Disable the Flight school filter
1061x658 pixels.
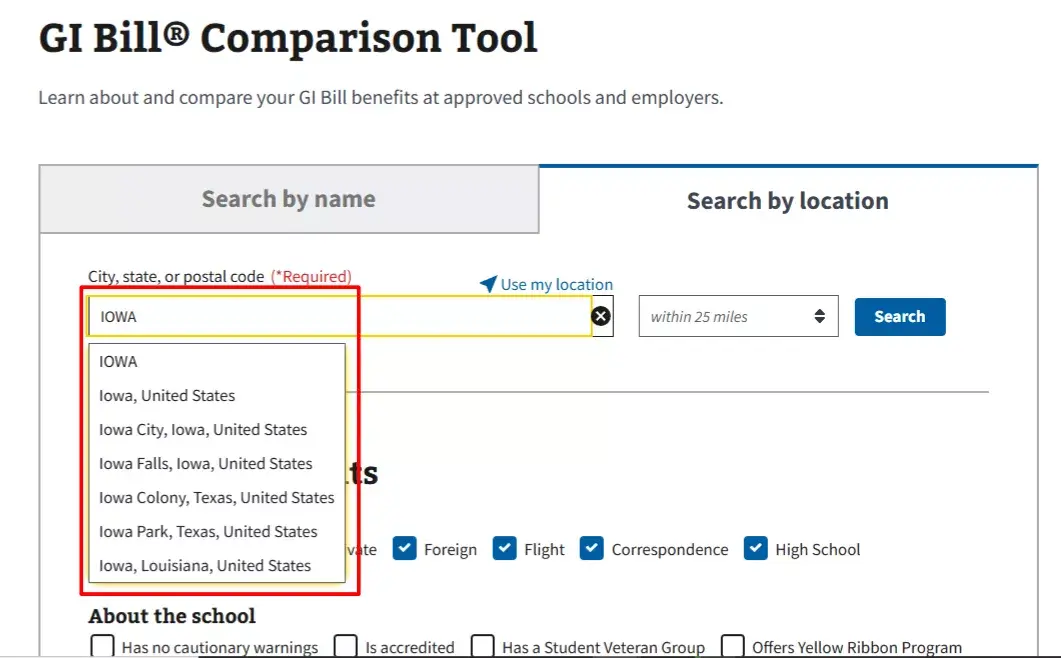coord(505,548)
